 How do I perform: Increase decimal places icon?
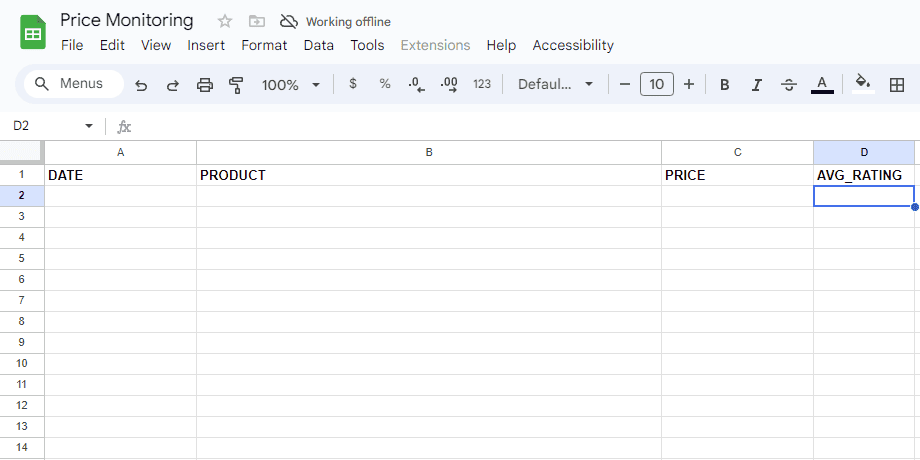[449, 85]
